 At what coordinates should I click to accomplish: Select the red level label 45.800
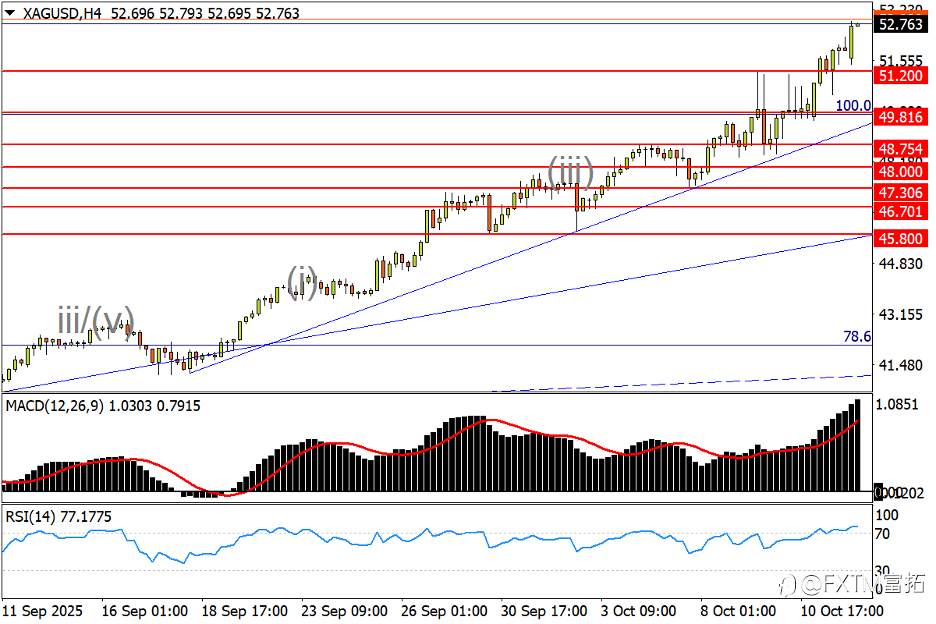(901, 239)
